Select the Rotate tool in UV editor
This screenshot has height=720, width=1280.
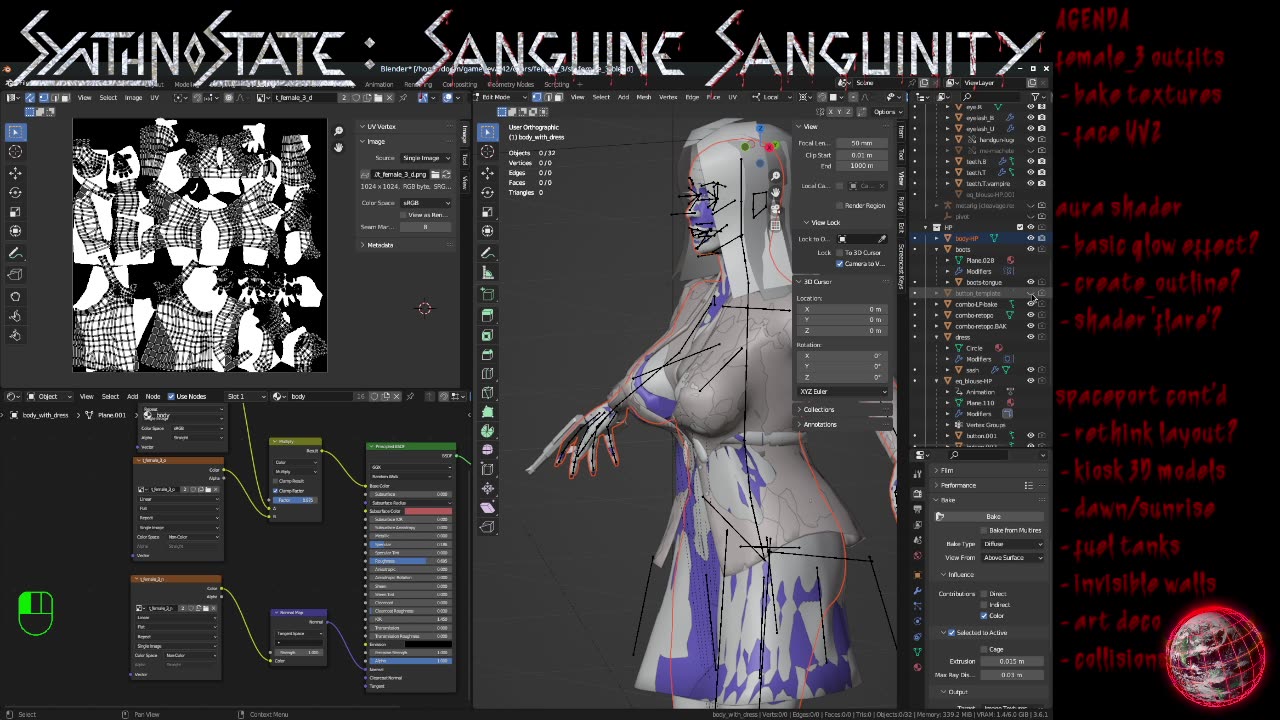pos(15,192)
